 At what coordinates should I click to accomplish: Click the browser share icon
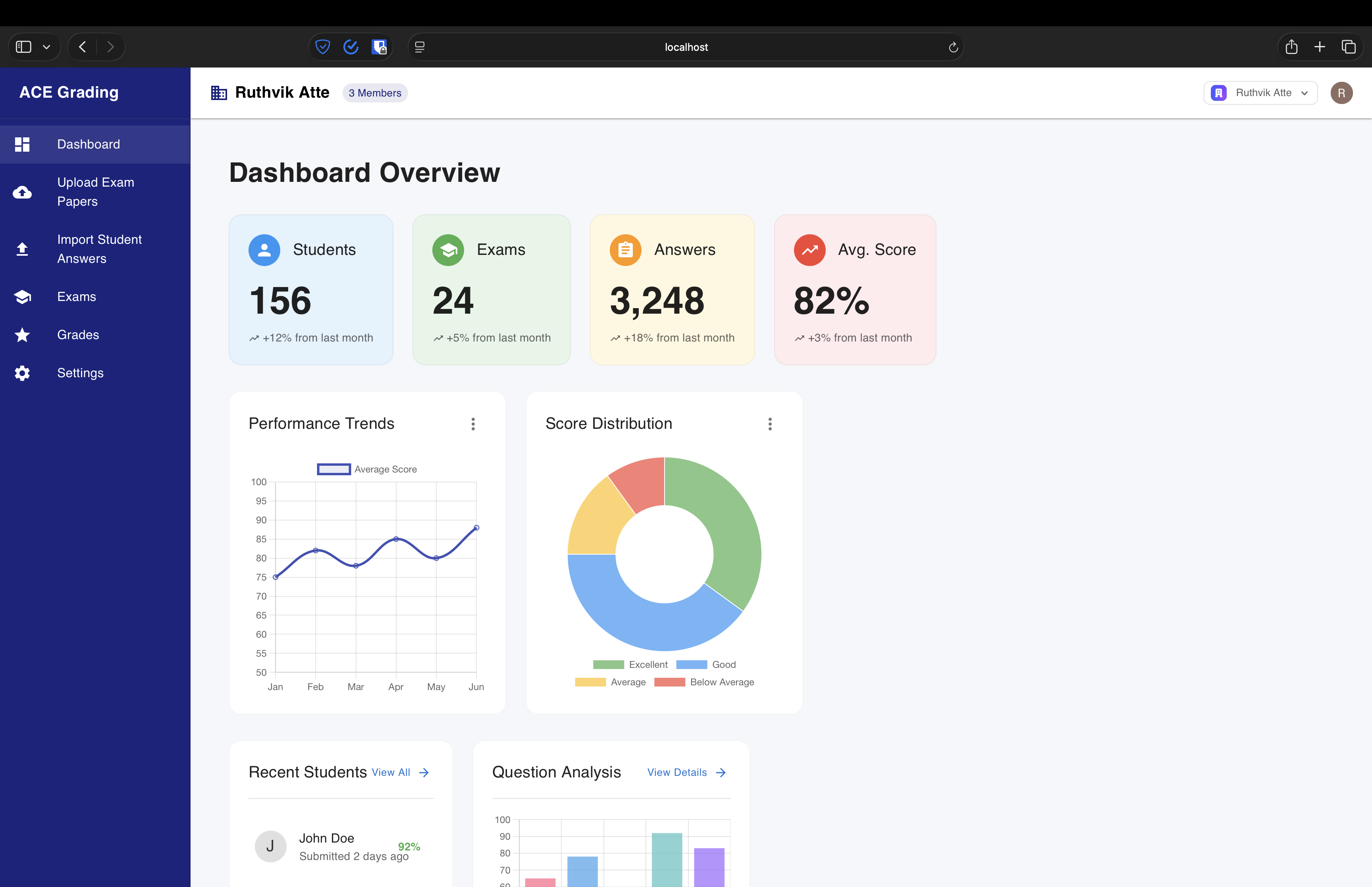(1291, 47)
